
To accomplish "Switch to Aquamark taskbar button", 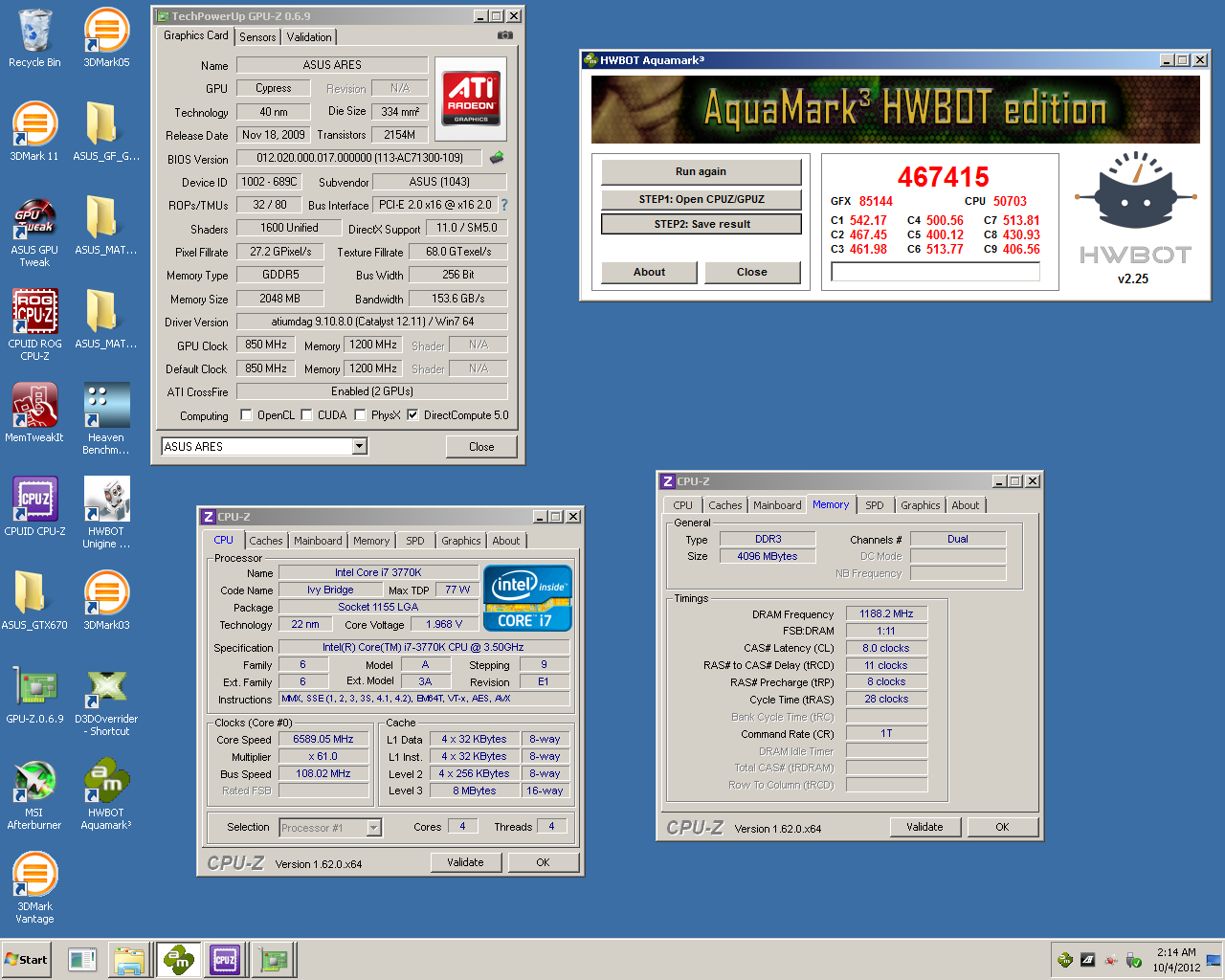I will click(178, 960).
